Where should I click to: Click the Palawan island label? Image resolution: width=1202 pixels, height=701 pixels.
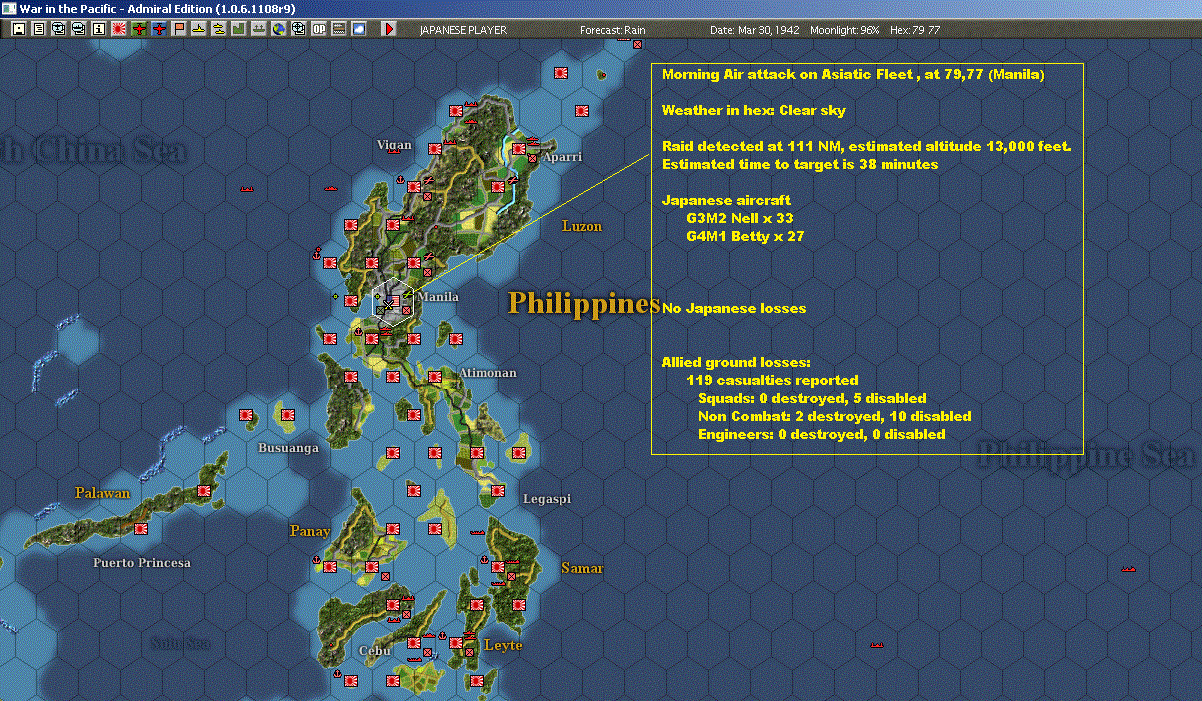pos(103,493)
